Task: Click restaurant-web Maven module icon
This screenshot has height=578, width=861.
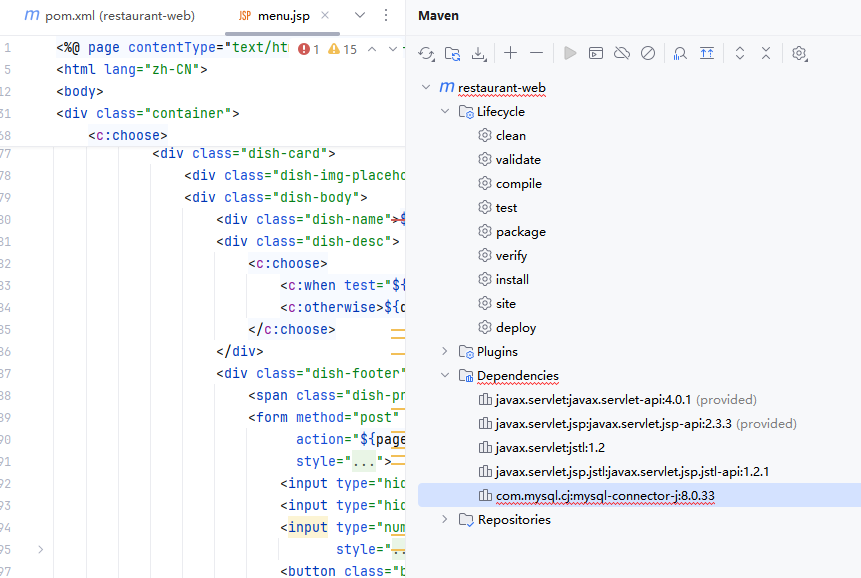Action: [x=446, y=87]
